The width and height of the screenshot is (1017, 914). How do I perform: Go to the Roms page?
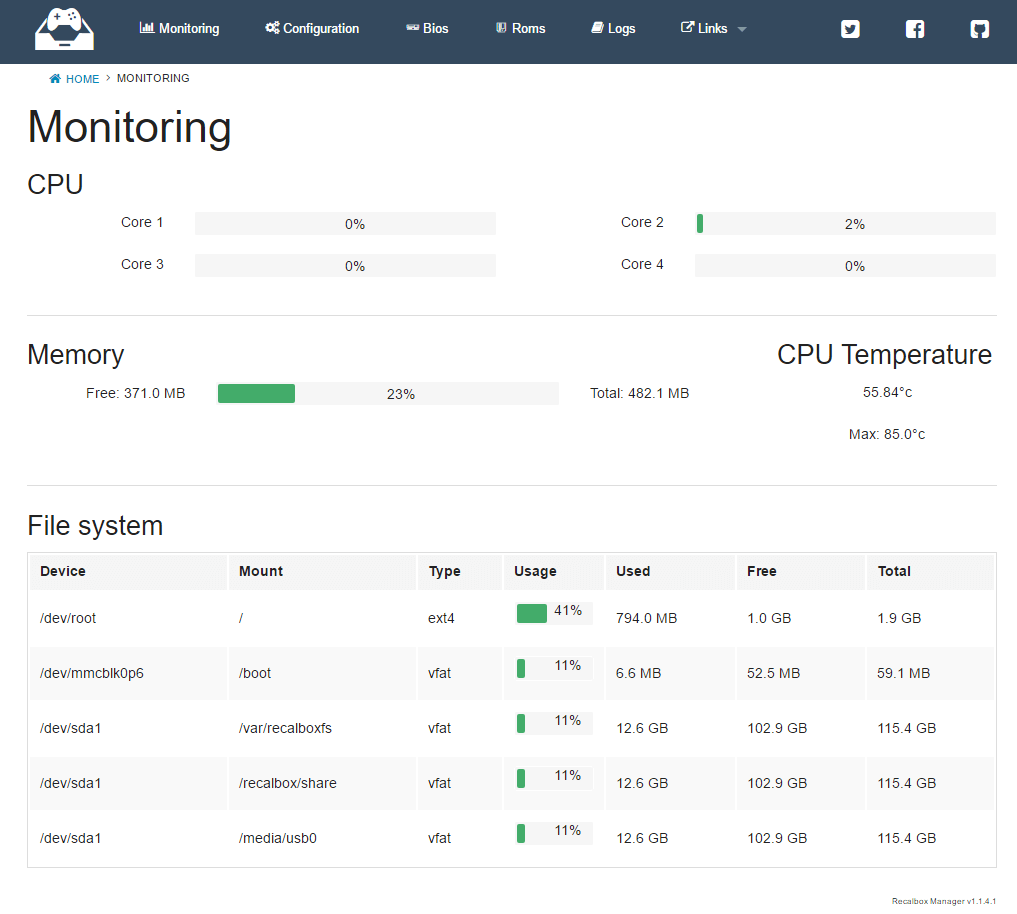click(x=520, y=29)
